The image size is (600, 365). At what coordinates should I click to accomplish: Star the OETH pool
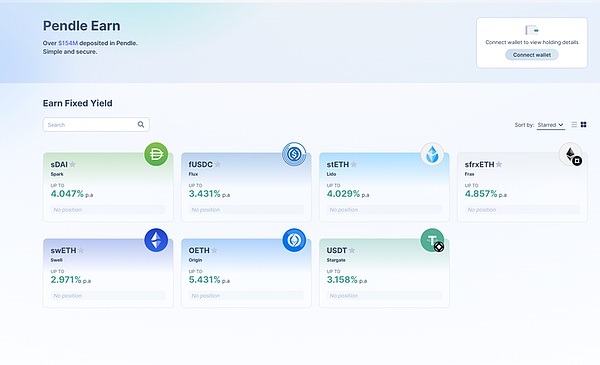pos(214,251)
